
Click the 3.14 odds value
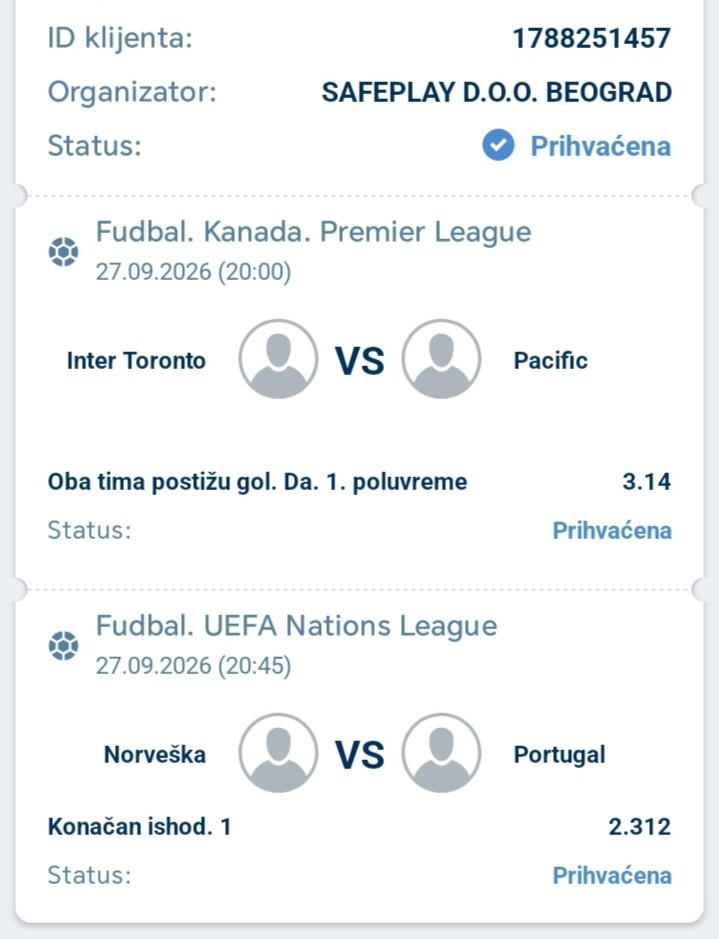[647, 481]
